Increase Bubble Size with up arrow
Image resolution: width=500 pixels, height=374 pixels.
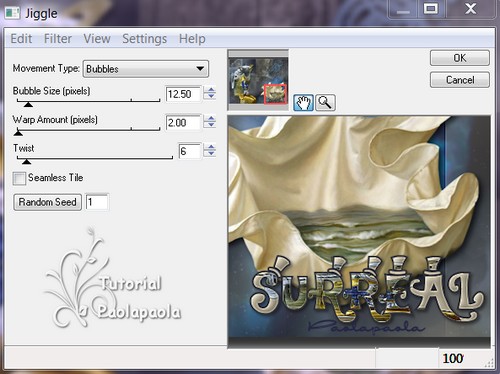[x=210, y=90]
